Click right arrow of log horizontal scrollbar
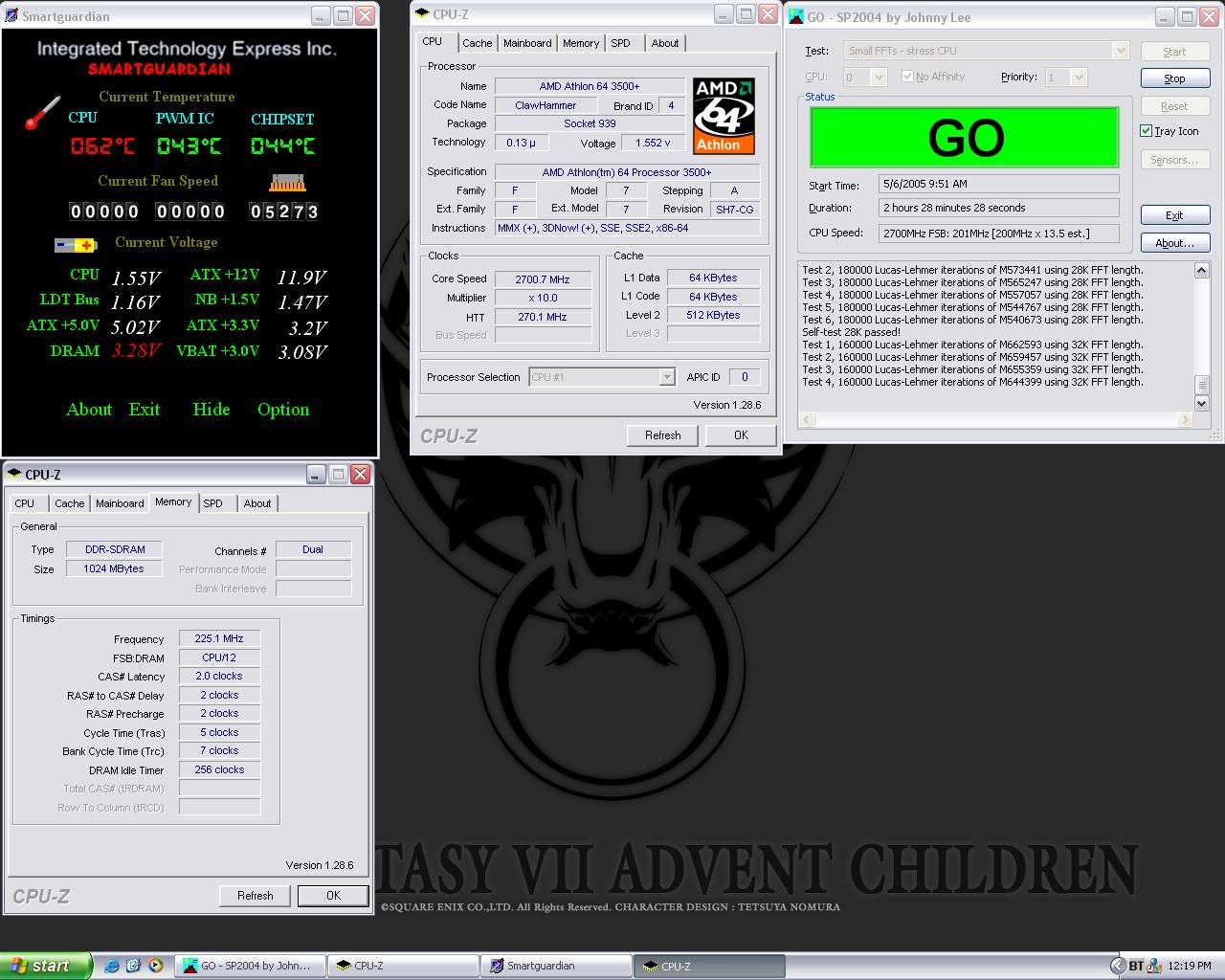The height and width of the screenshot is (980, 1225). tap(1187, 419)
